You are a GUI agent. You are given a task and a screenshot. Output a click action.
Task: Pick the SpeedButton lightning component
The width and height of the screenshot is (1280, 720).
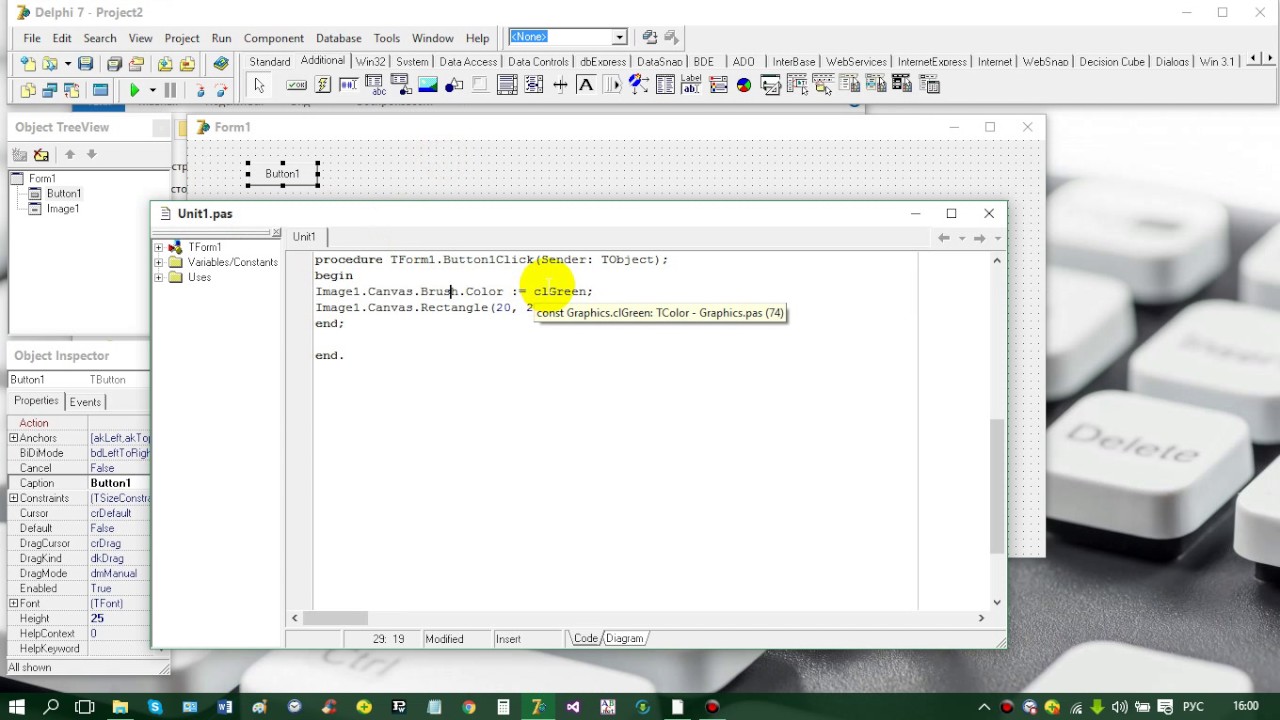tap(323, 85)
